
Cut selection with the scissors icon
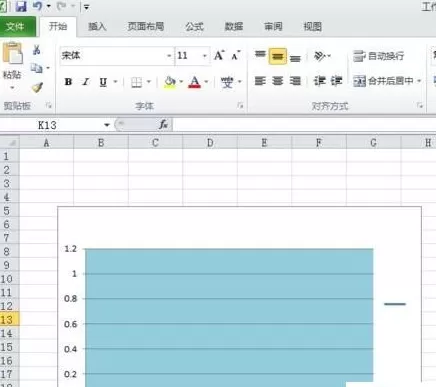coord(37,50)
